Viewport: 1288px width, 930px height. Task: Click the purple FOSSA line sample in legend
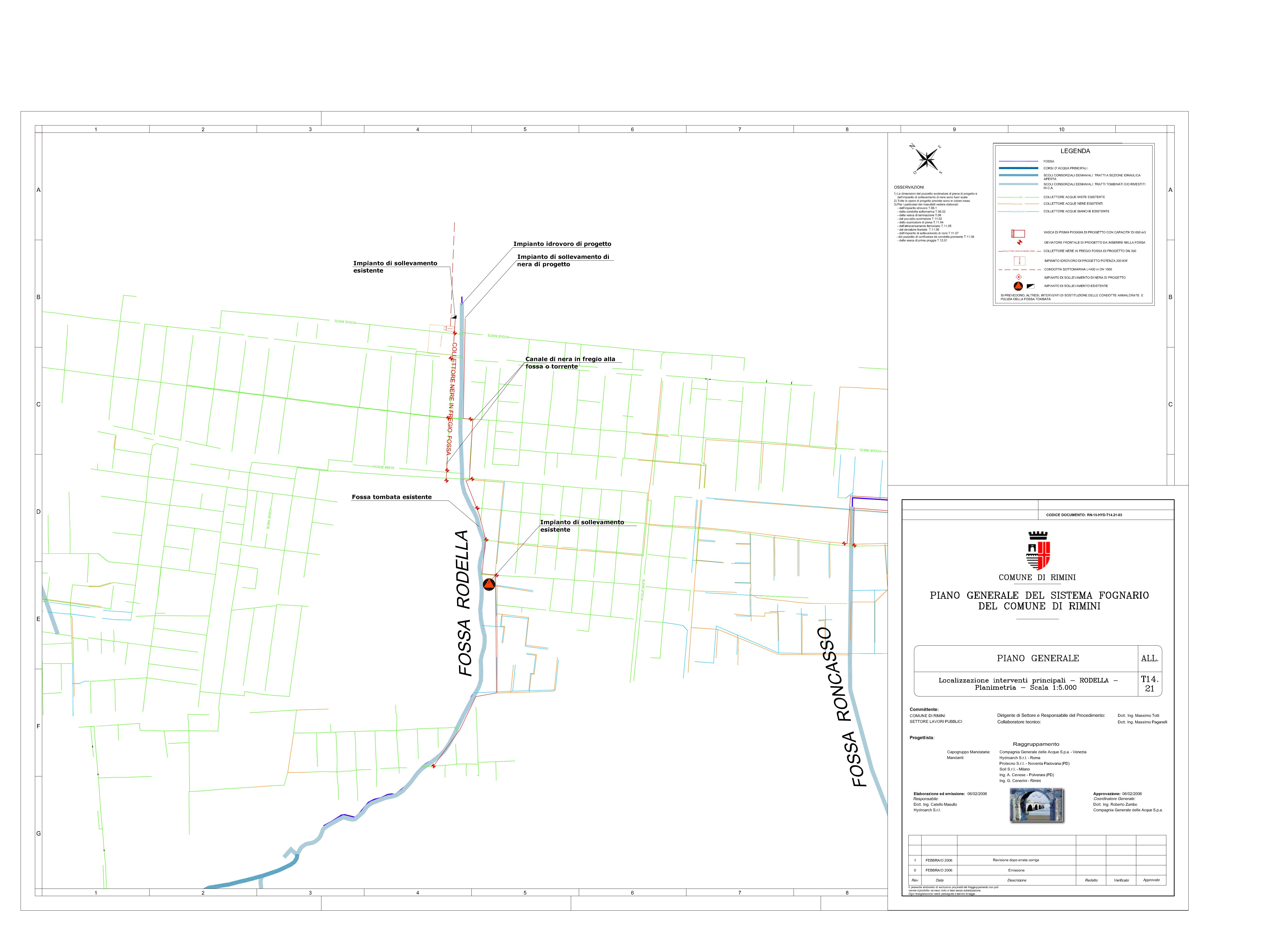pos(1018,161)
